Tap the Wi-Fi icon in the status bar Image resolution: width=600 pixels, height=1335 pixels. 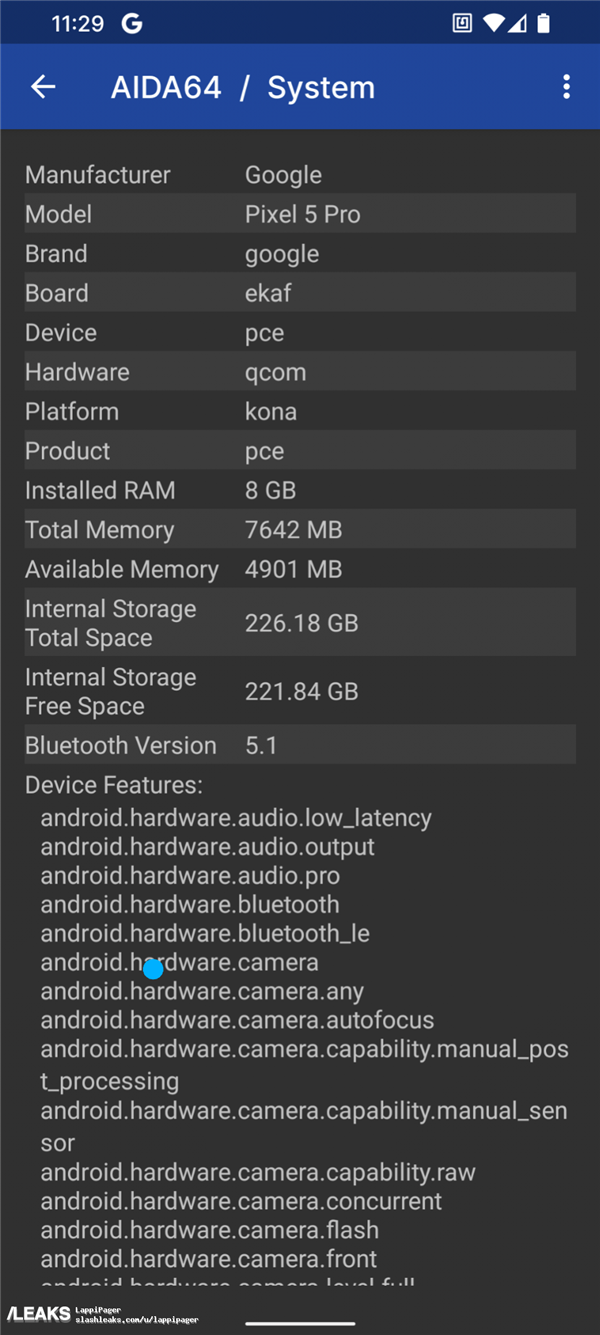[x=493, y=22]
